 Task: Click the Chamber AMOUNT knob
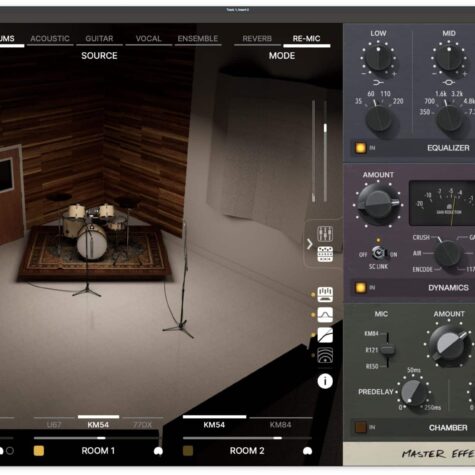[449, 345]
